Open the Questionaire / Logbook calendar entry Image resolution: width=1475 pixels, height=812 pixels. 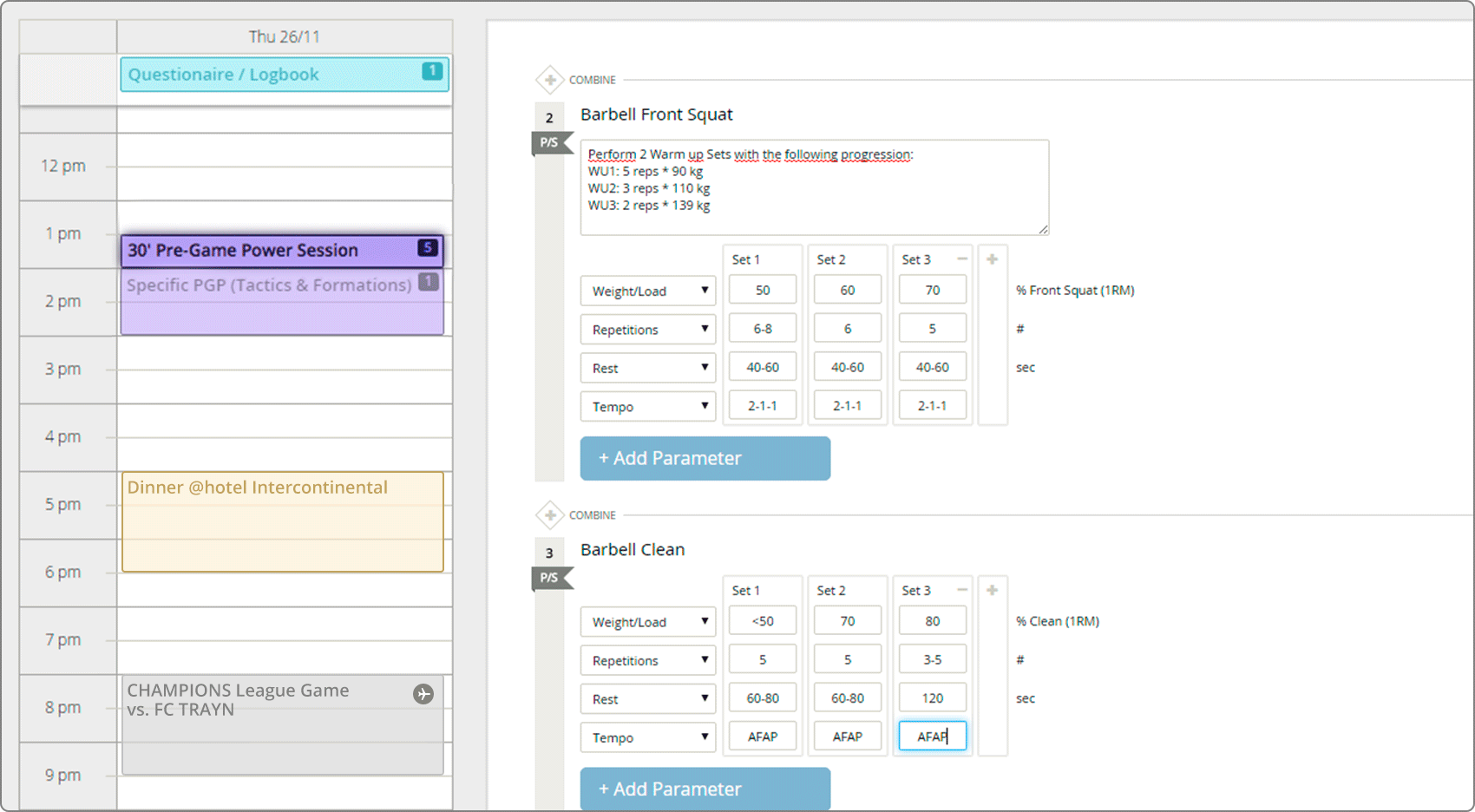[284, 75]
